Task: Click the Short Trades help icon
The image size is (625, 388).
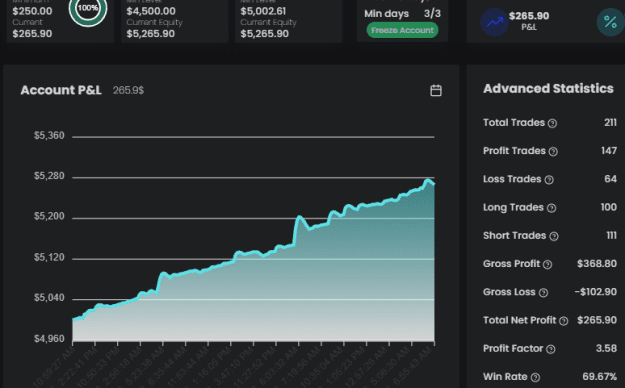Action: (554, 236)
